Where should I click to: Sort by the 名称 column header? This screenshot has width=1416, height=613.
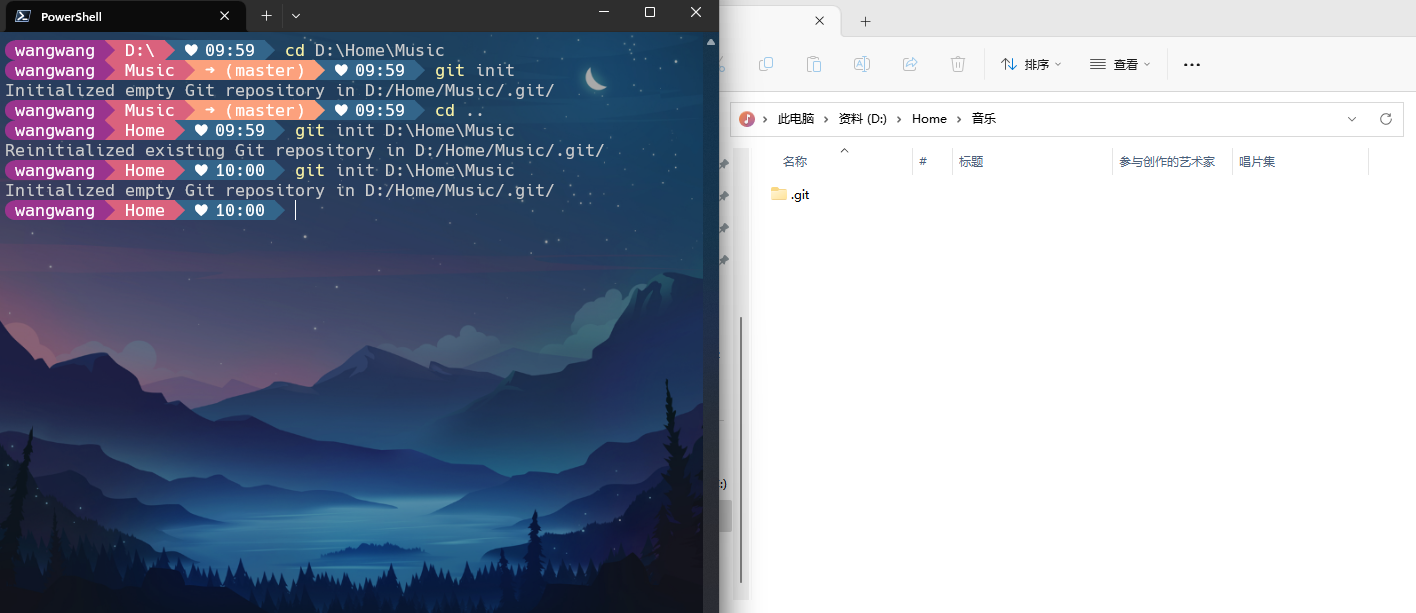point(795,162)
